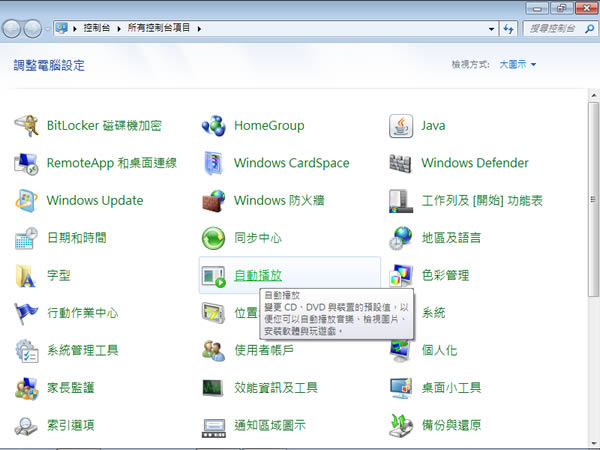
Task: Open the Windows Update icon
Action: (x=26, y=201)
